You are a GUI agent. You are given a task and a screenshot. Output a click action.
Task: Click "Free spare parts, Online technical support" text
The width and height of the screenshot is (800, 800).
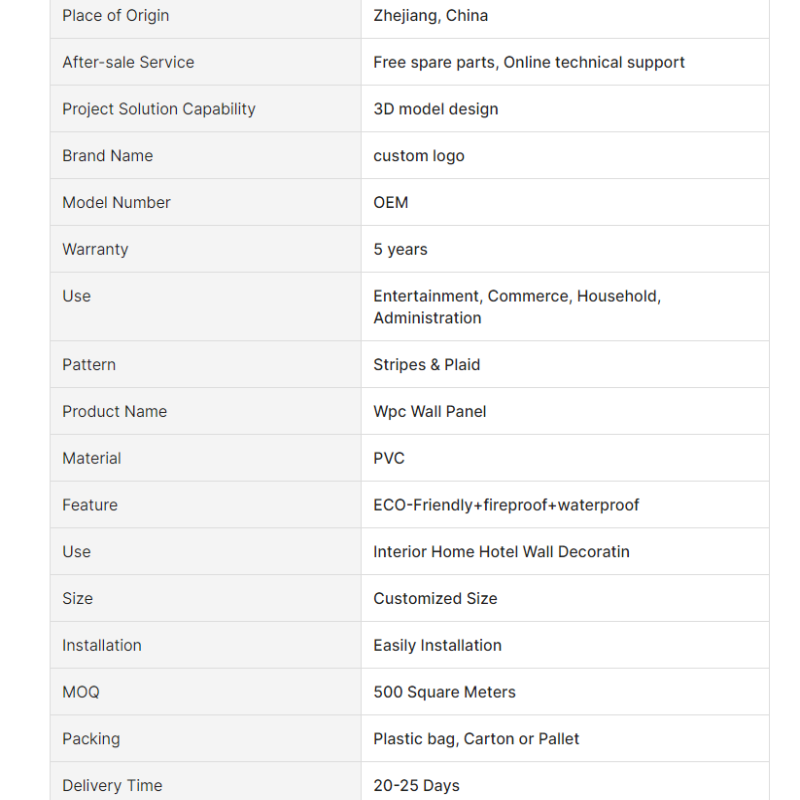529,62
